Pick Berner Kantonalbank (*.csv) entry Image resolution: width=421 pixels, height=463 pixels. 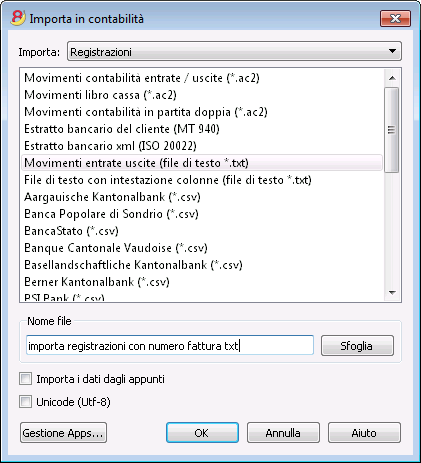(x=97, y=282)
